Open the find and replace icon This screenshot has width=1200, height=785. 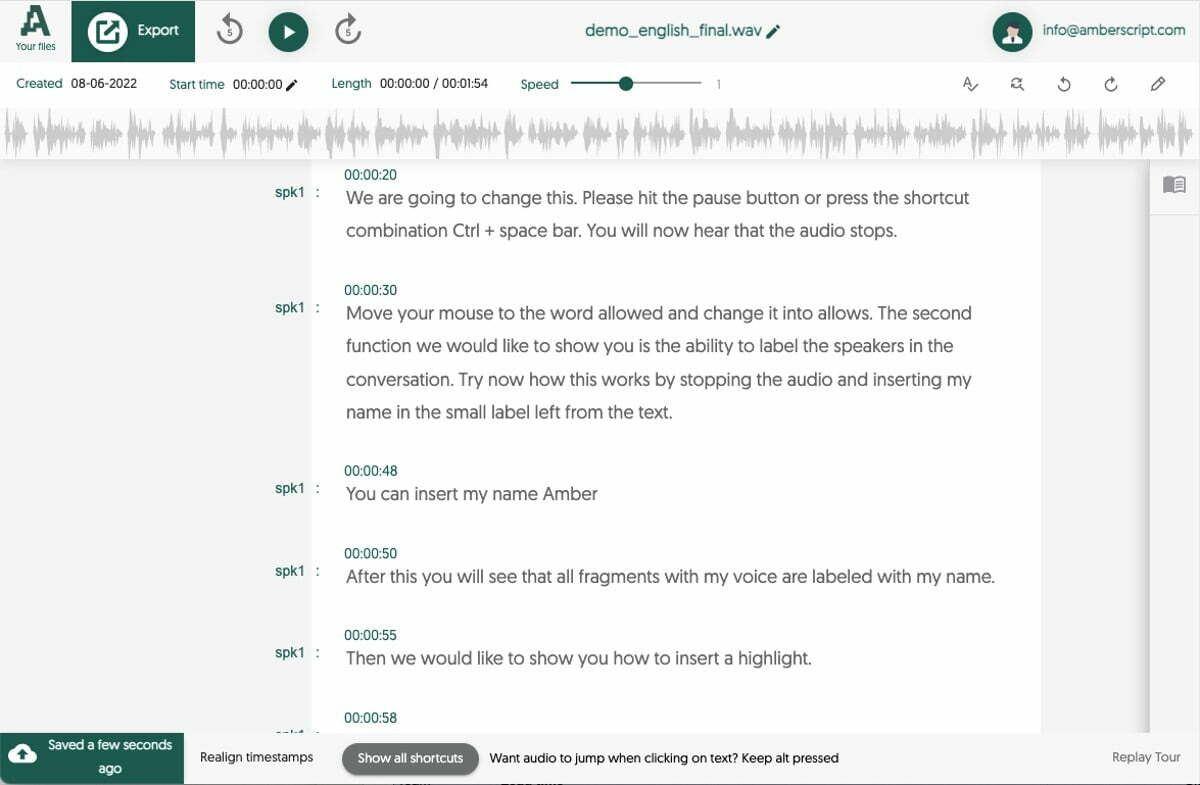click(x=1017, y=84)
